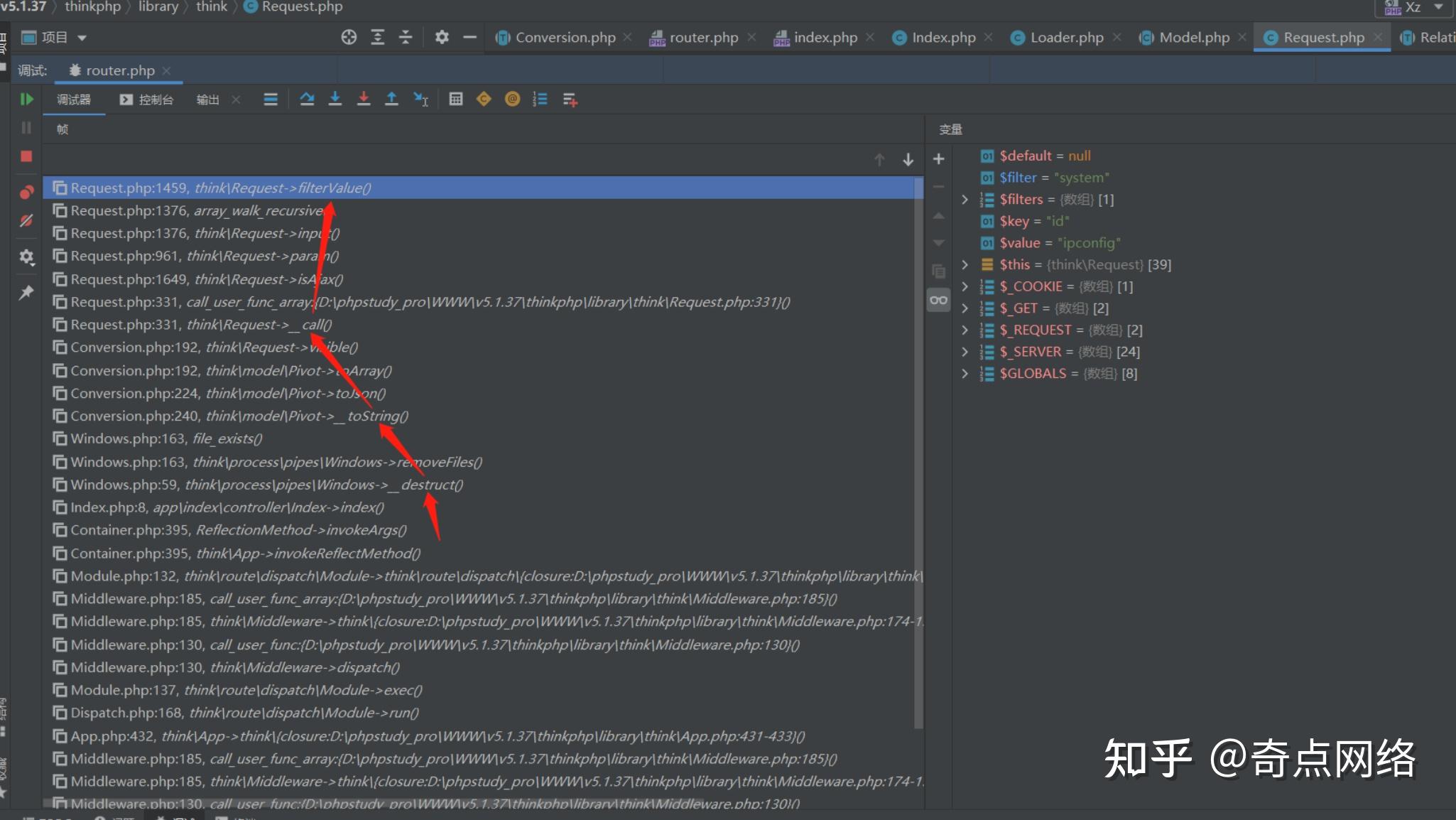
Task: Pin the debugger tab
Action: (x=26, y=293)
